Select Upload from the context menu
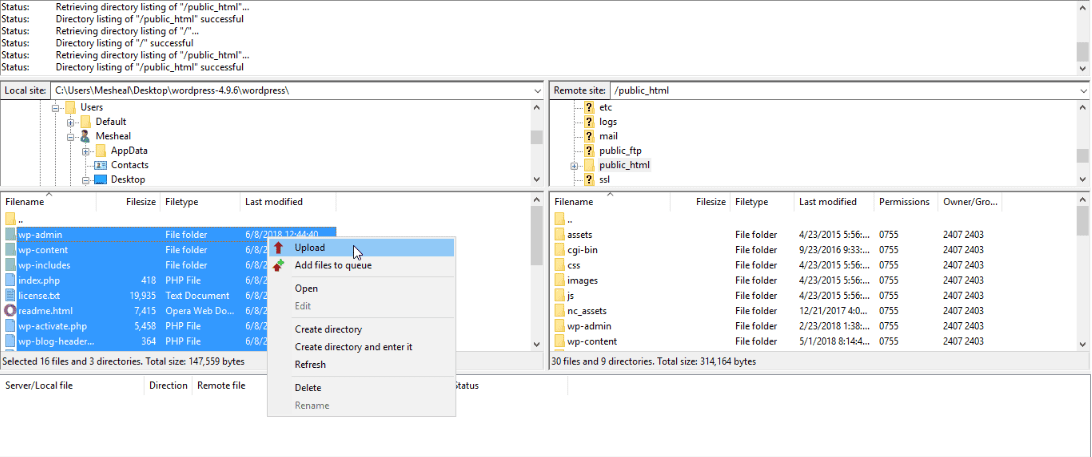Screen dimensions: 1092x457 (361, 247)
